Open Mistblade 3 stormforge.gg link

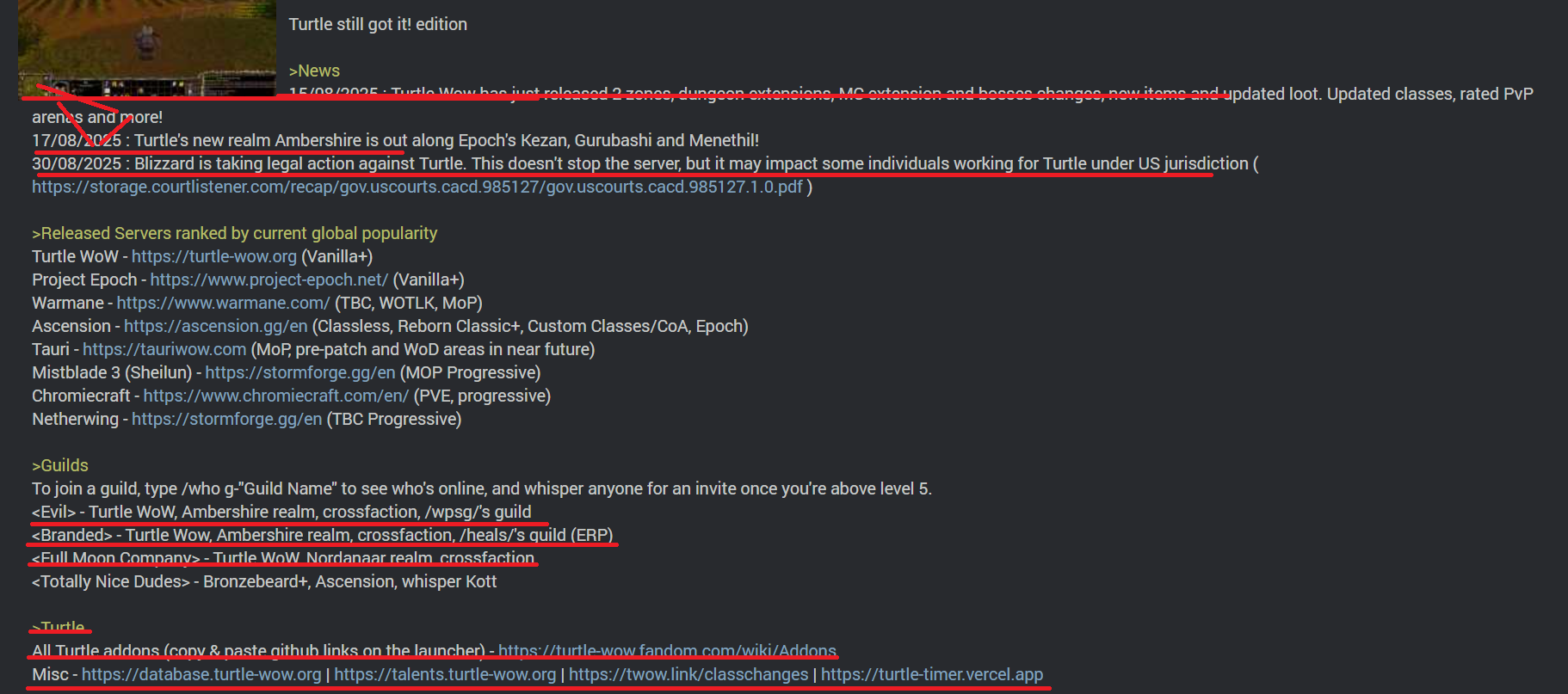pos(300,372)
